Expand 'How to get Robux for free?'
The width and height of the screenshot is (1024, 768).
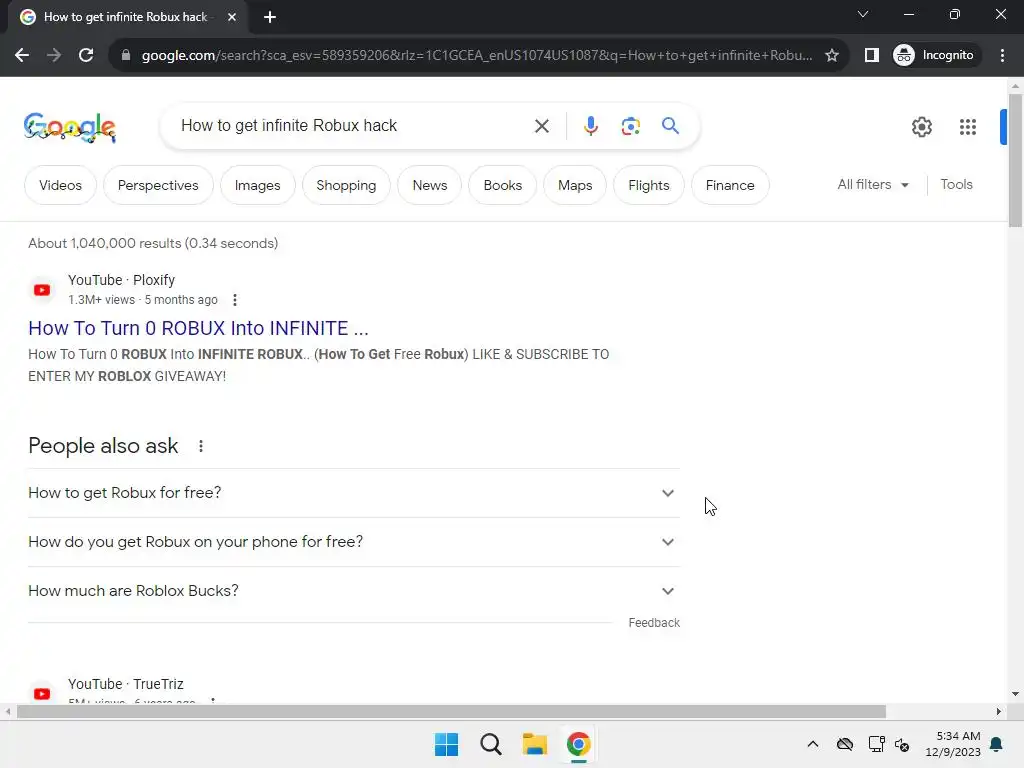point(354,493)
